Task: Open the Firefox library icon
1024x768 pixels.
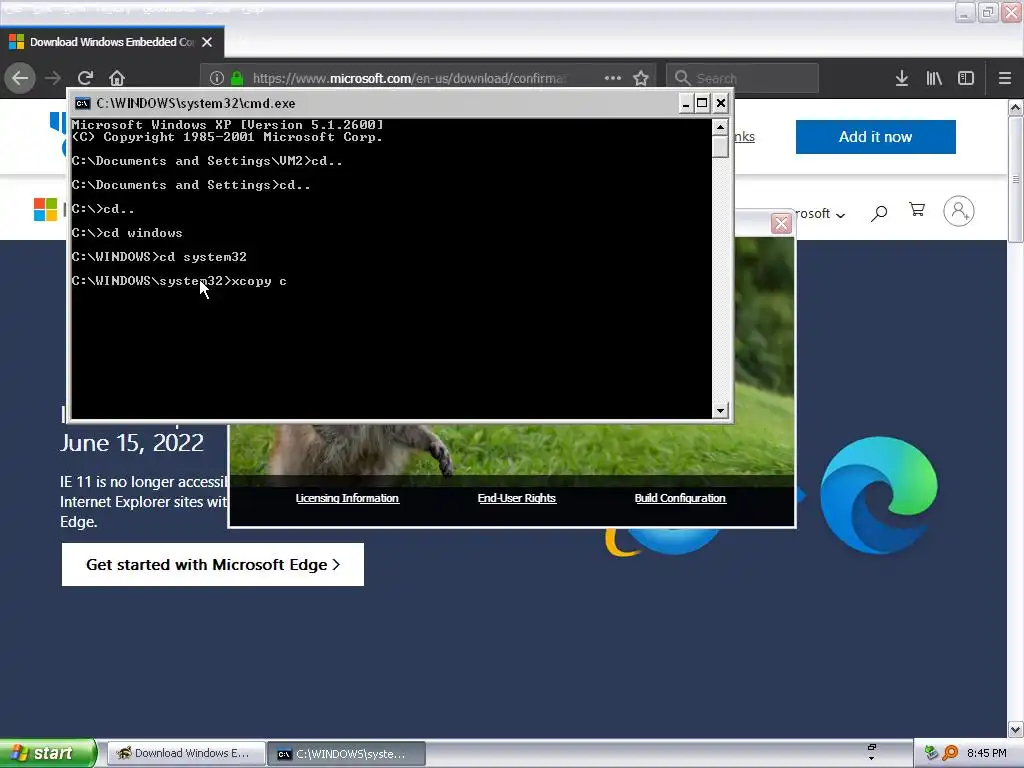Action: coord(934,78)
